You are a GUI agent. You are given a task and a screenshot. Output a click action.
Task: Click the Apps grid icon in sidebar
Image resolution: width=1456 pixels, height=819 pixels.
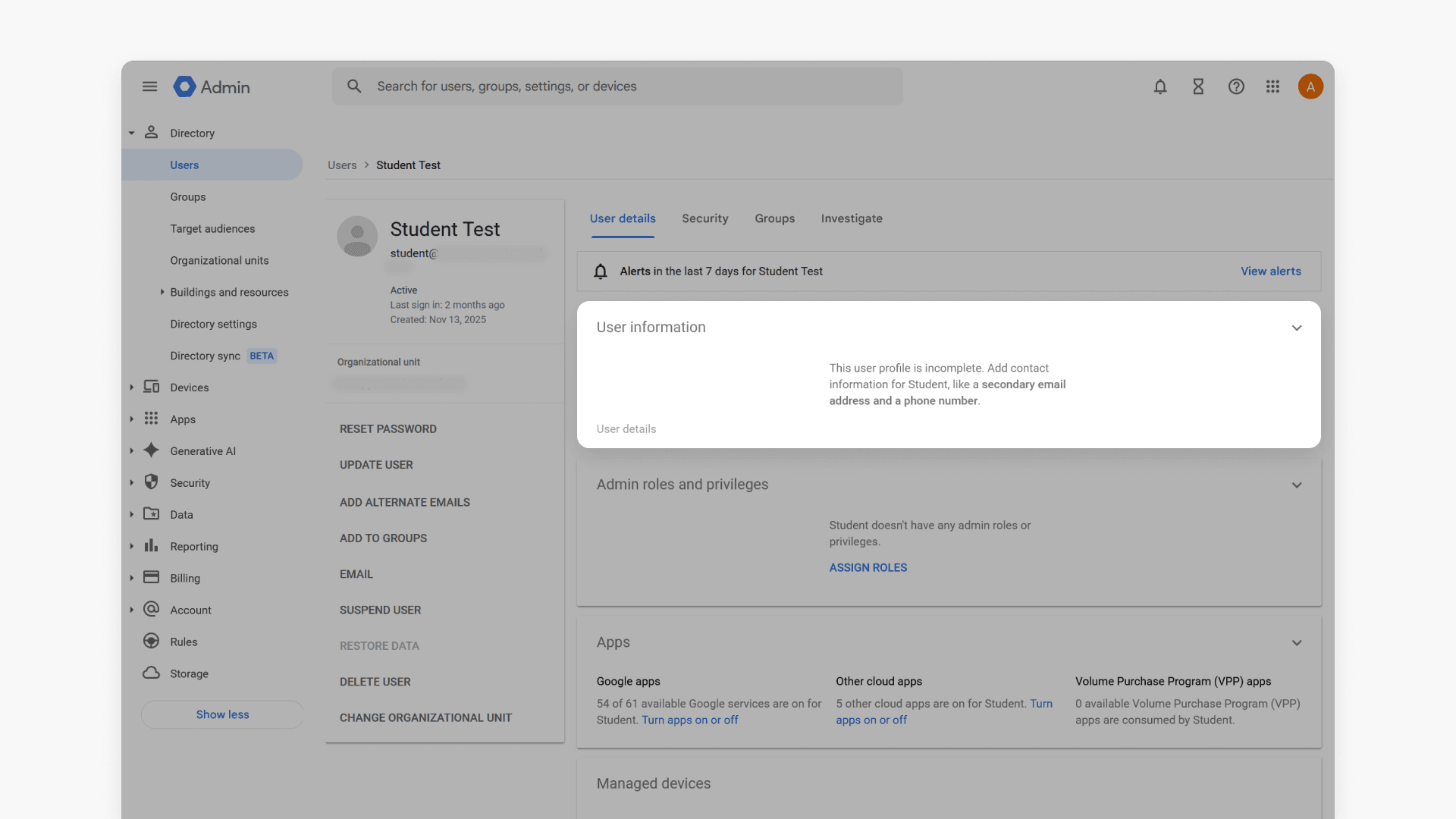[152, 419]
